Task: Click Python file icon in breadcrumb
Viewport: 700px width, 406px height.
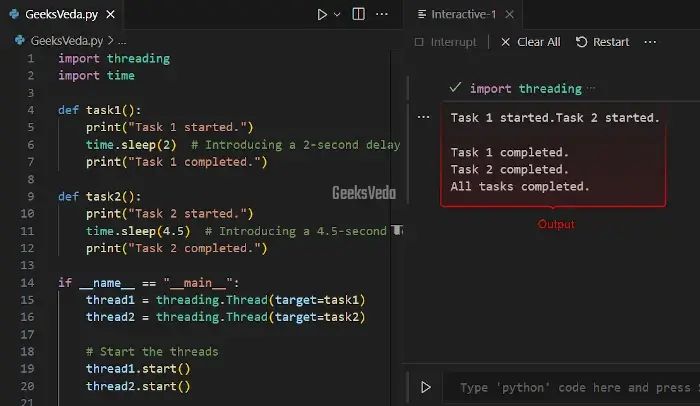Action: click(20, 41)
